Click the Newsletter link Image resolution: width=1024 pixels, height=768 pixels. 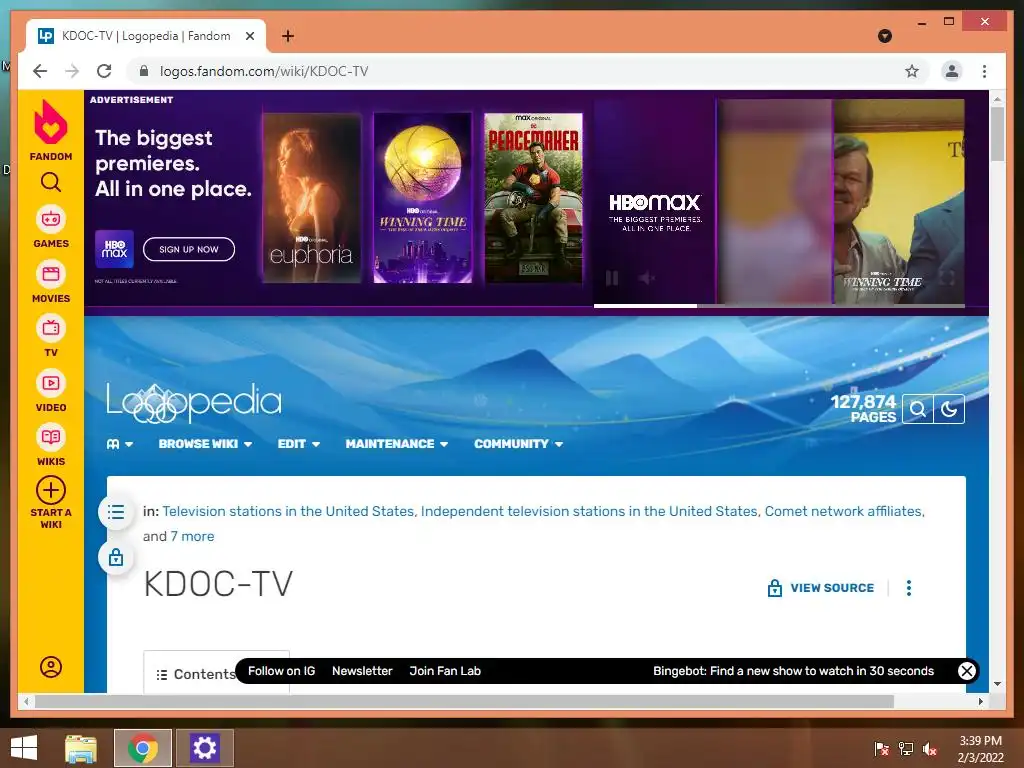(362, 671)
